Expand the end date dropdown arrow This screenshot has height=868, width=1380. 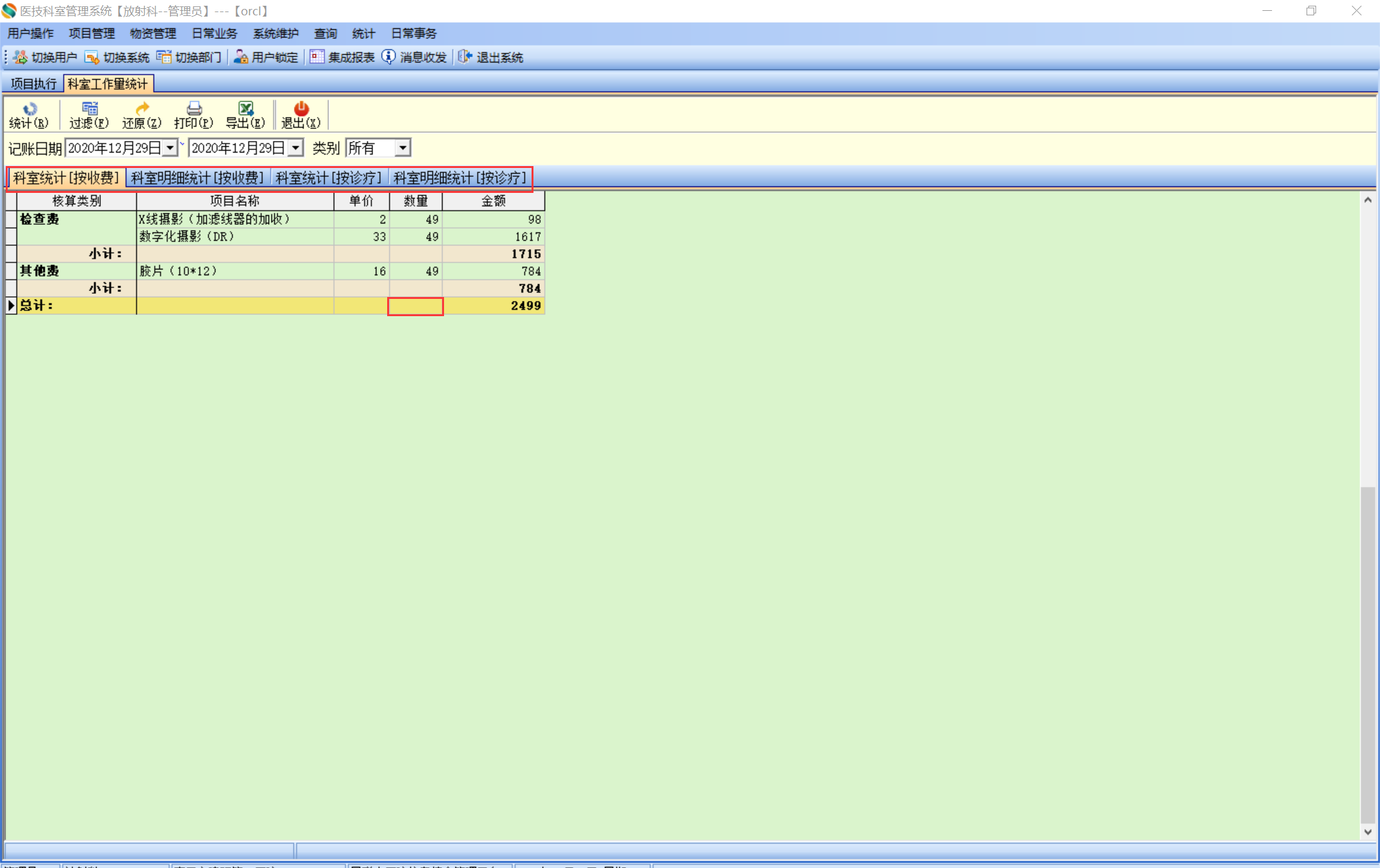point(295,148)
